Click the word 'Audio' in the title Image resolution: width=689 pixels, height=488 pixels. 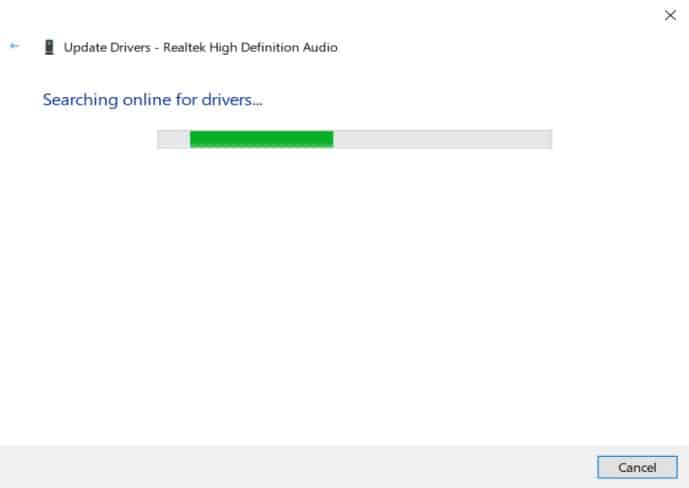pyautogui.click(x=320, y=47)
